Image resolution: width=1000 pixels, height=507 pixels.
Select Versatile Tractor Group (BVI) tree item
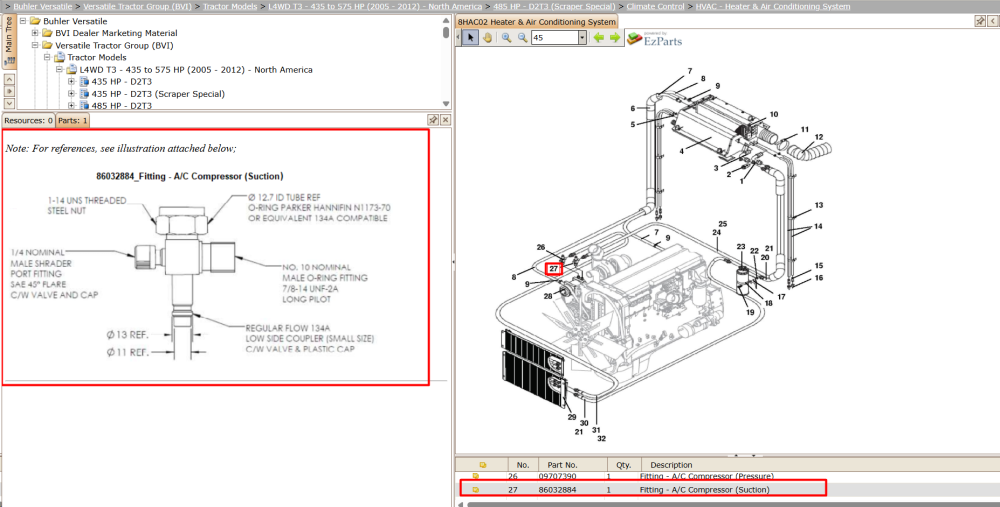(114, 45)
